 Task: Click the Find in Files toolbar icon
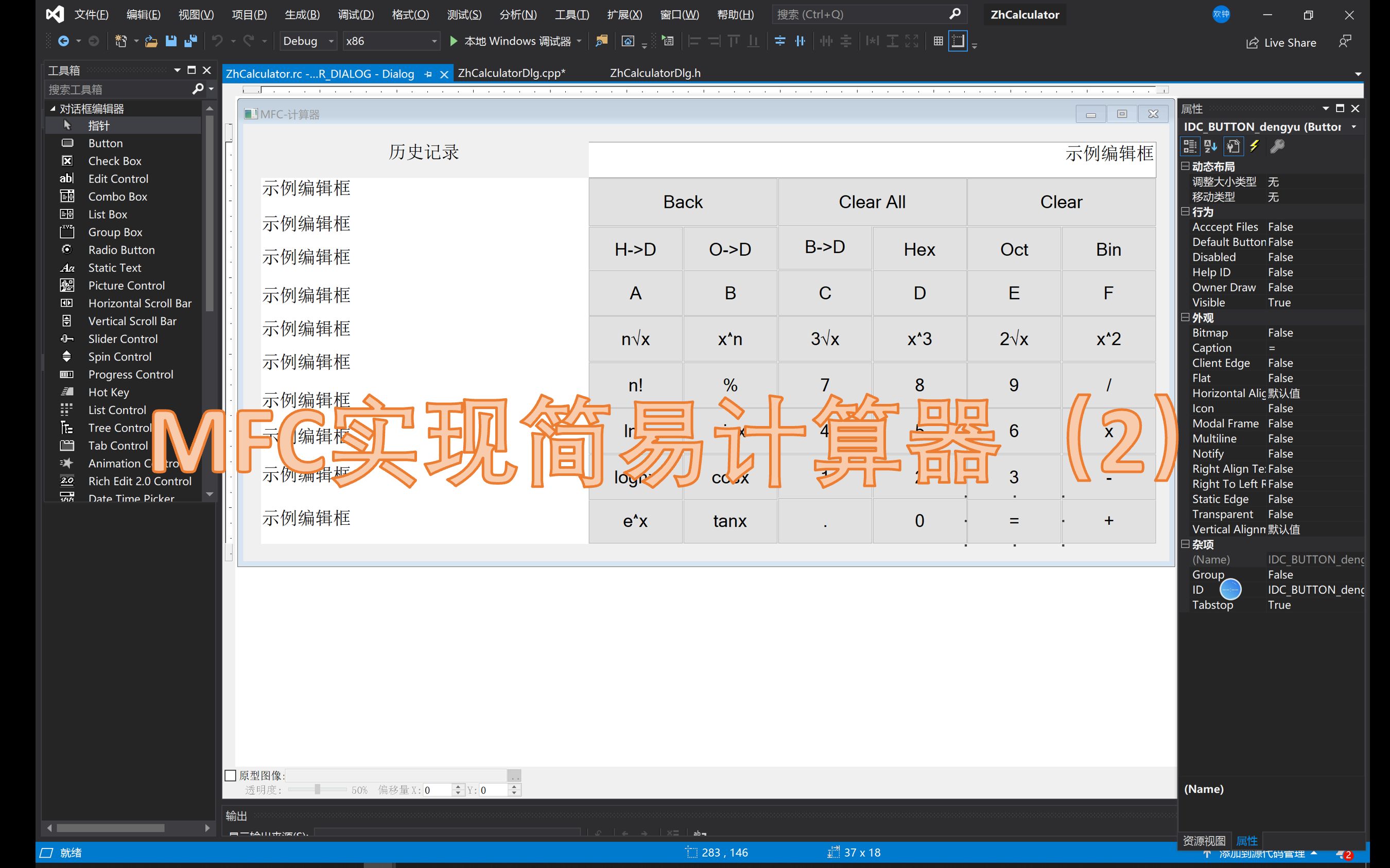pyautogui.click(x=601, y=41)
